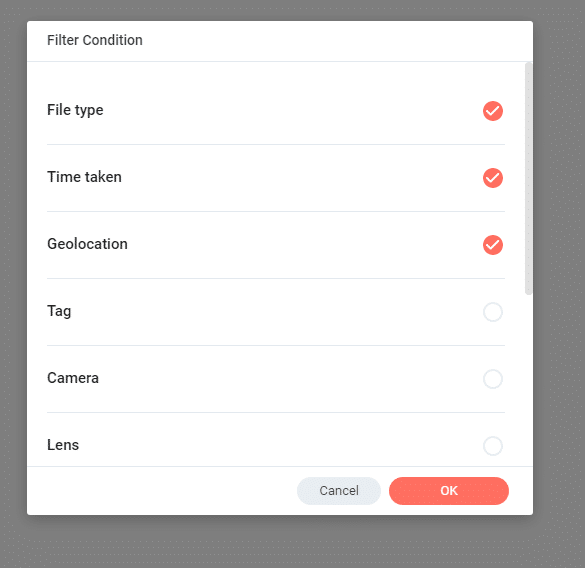Select the Camera label text
This screenshot has width=585, height=568.
73,378
